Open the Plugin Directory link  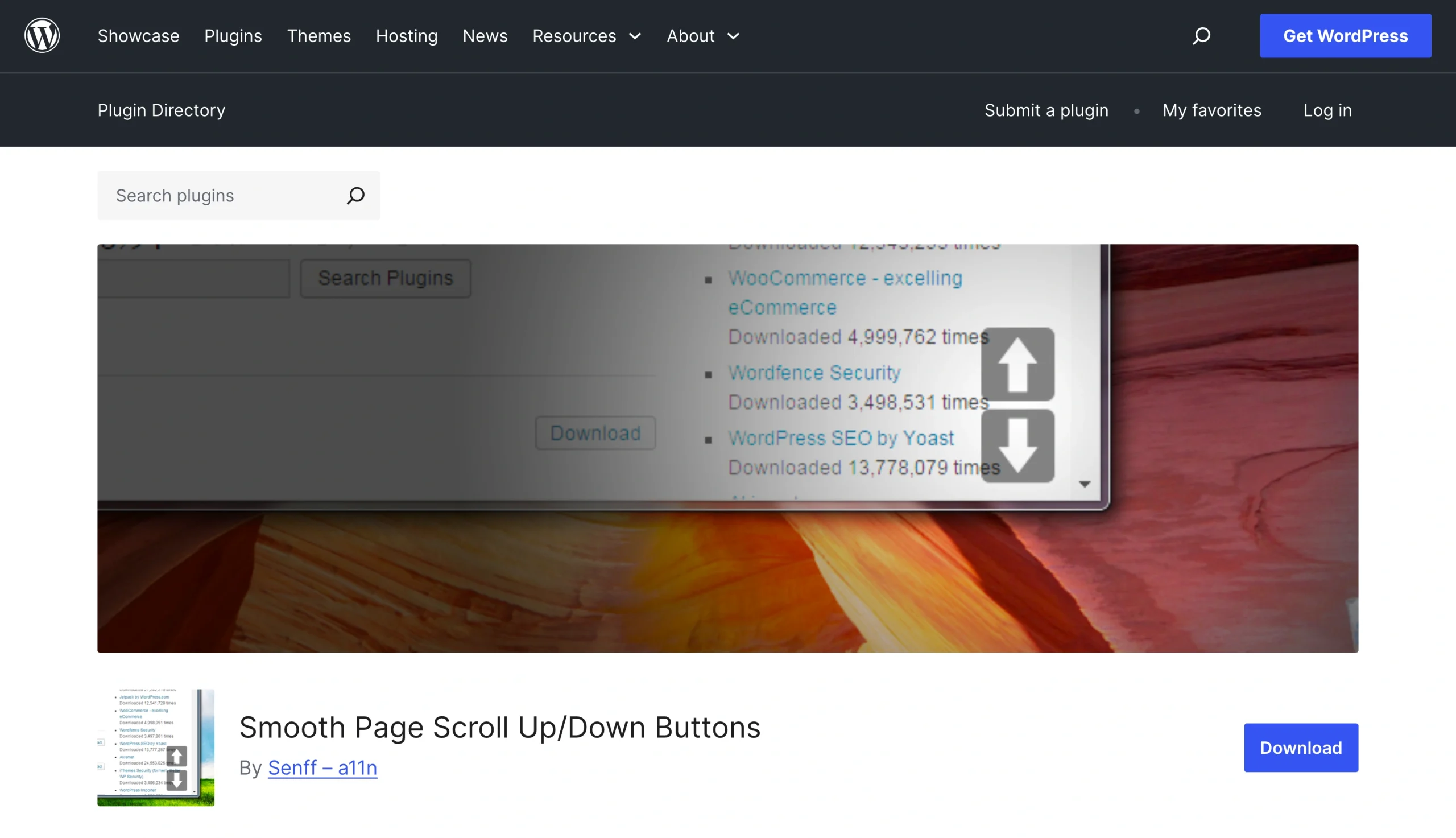(x=161, y=110)
